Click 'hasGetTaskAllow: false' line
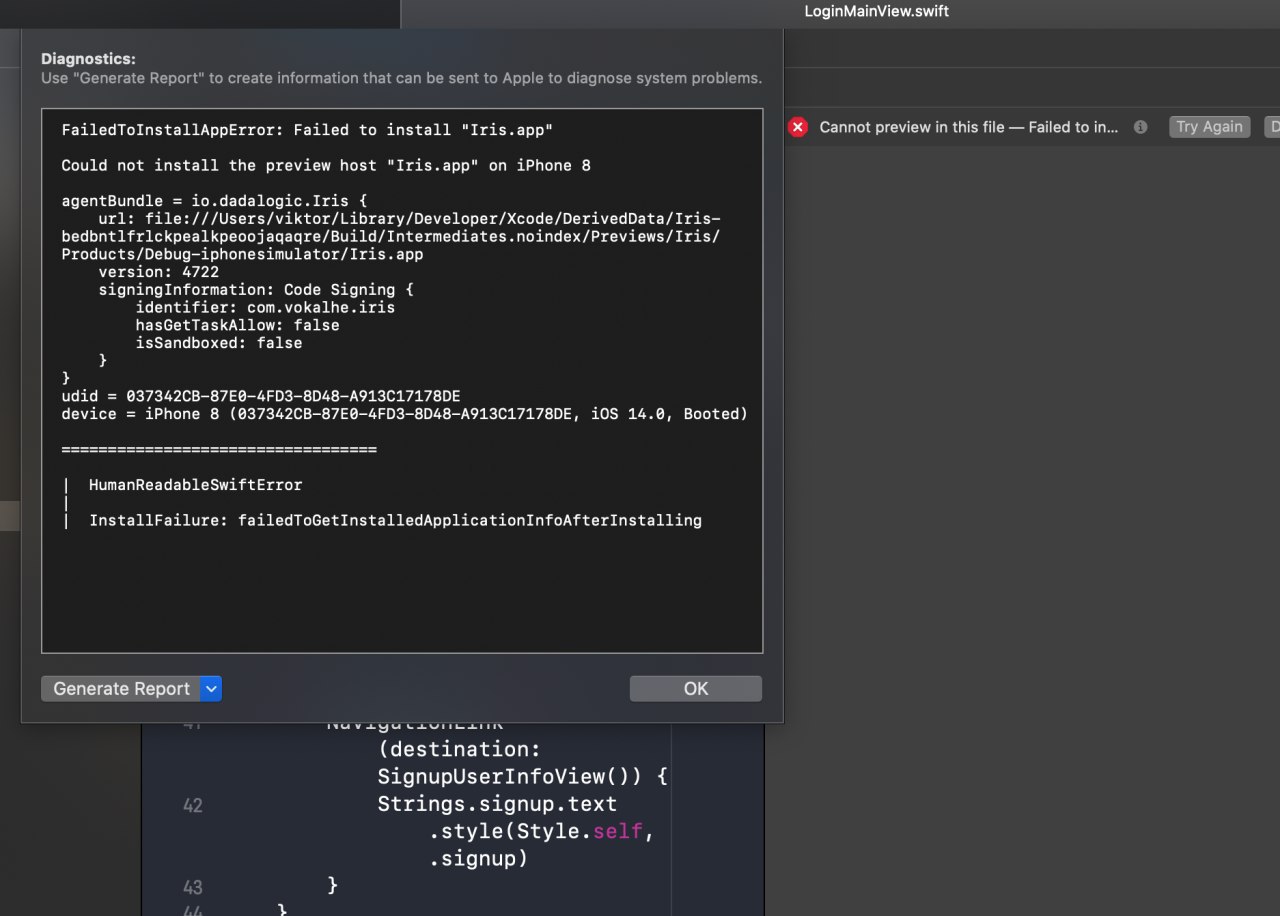Viewport: 1280px width, 916px height. [x=237, y=325]
